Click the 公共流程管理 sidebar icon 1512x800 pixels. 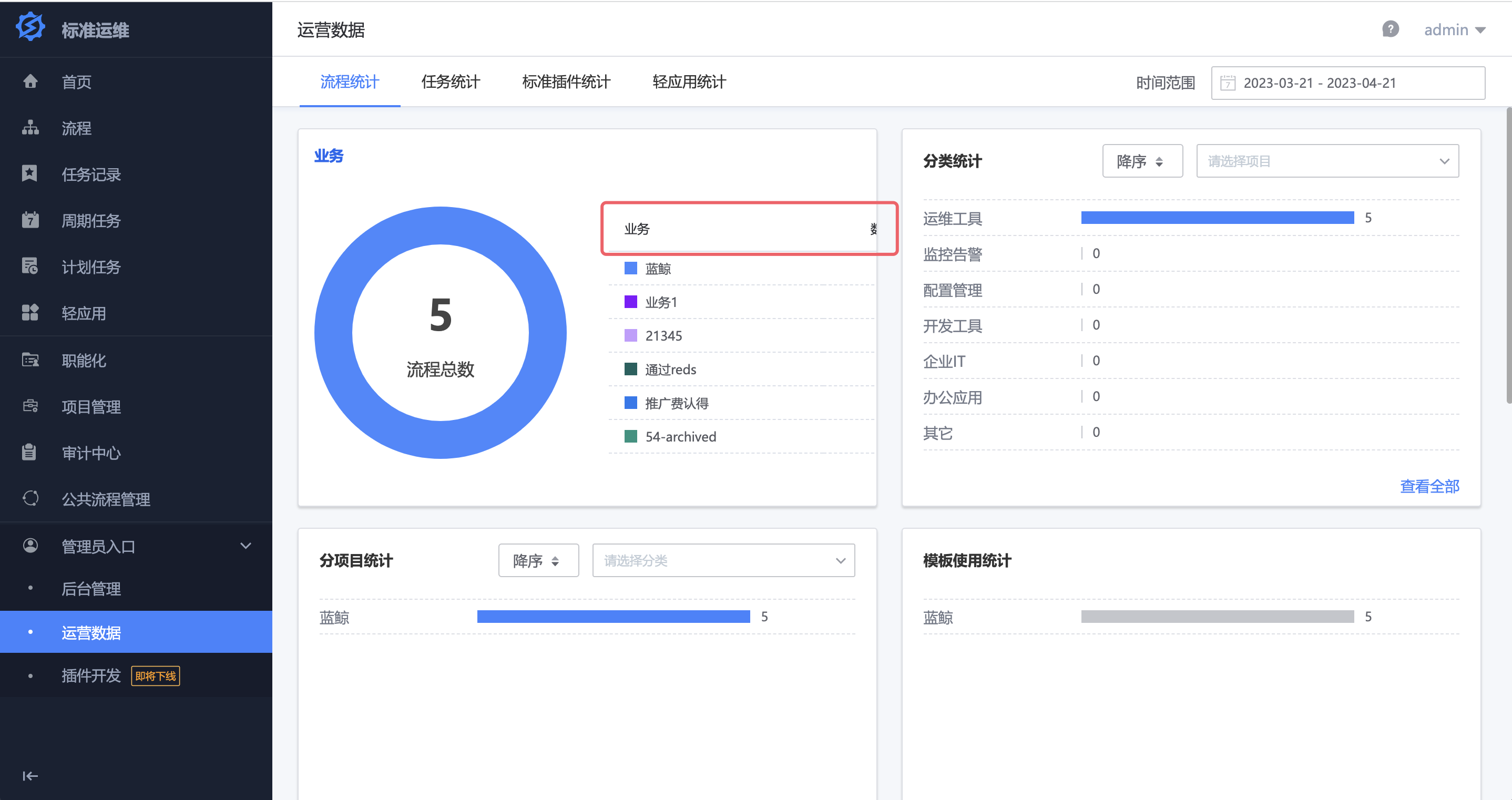pyautogui.click(x=30, y=498)
